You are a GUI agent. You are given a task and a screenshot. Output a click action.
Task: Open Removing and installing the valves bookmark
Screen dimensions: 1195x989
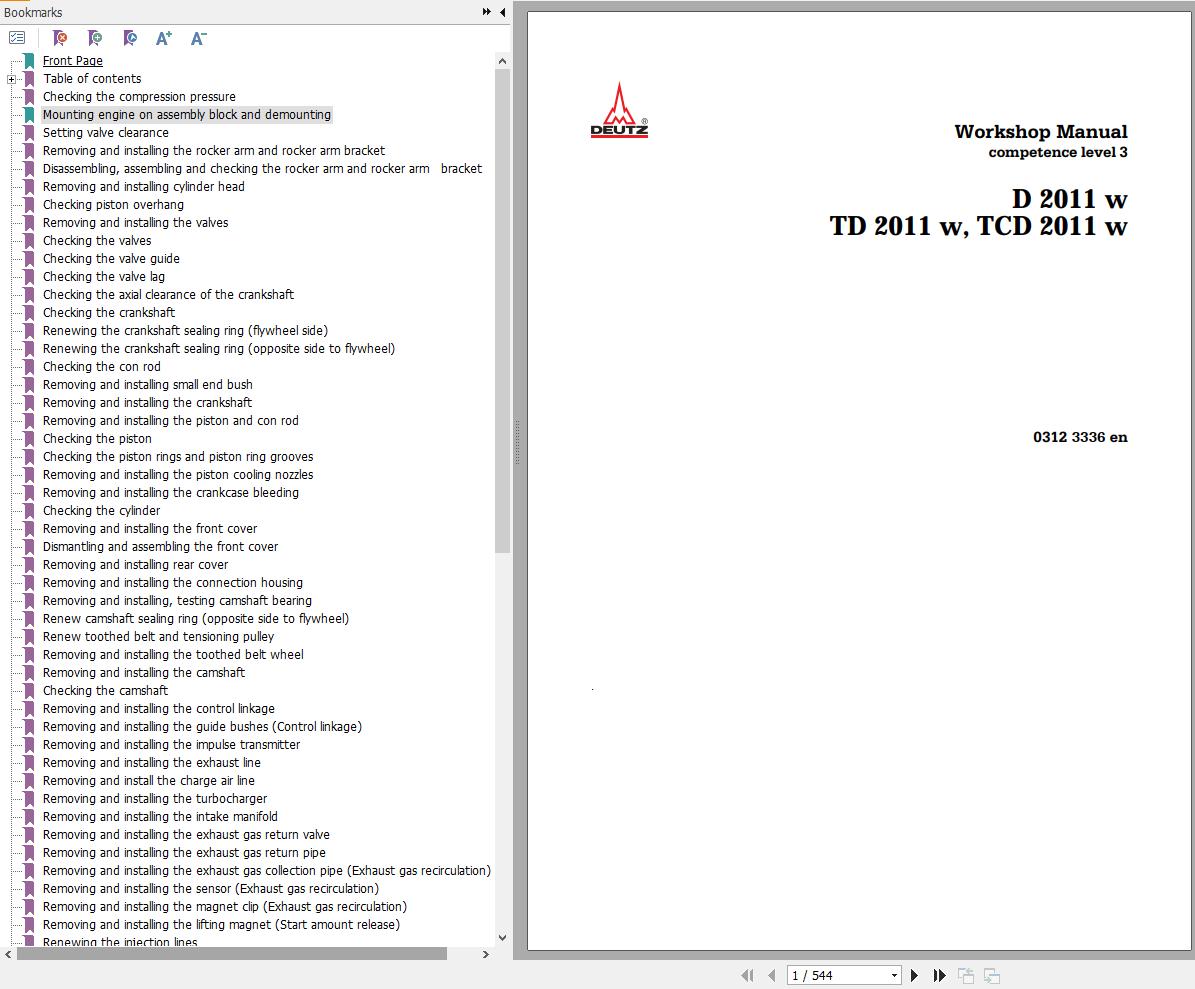(135, 222)
